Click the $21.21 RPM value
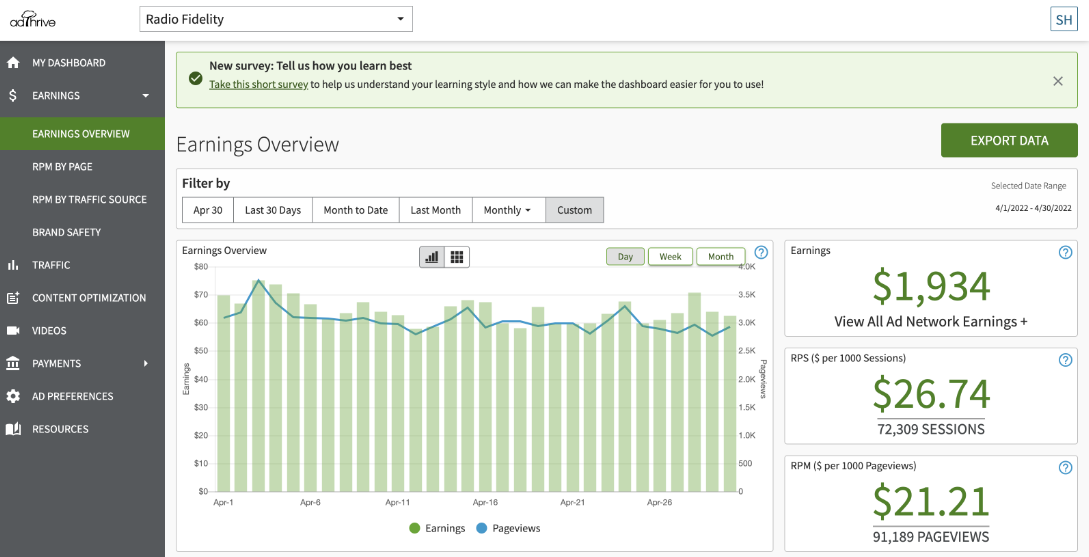This screenshot has width=1089, height=557. click(x=931, y=501)
